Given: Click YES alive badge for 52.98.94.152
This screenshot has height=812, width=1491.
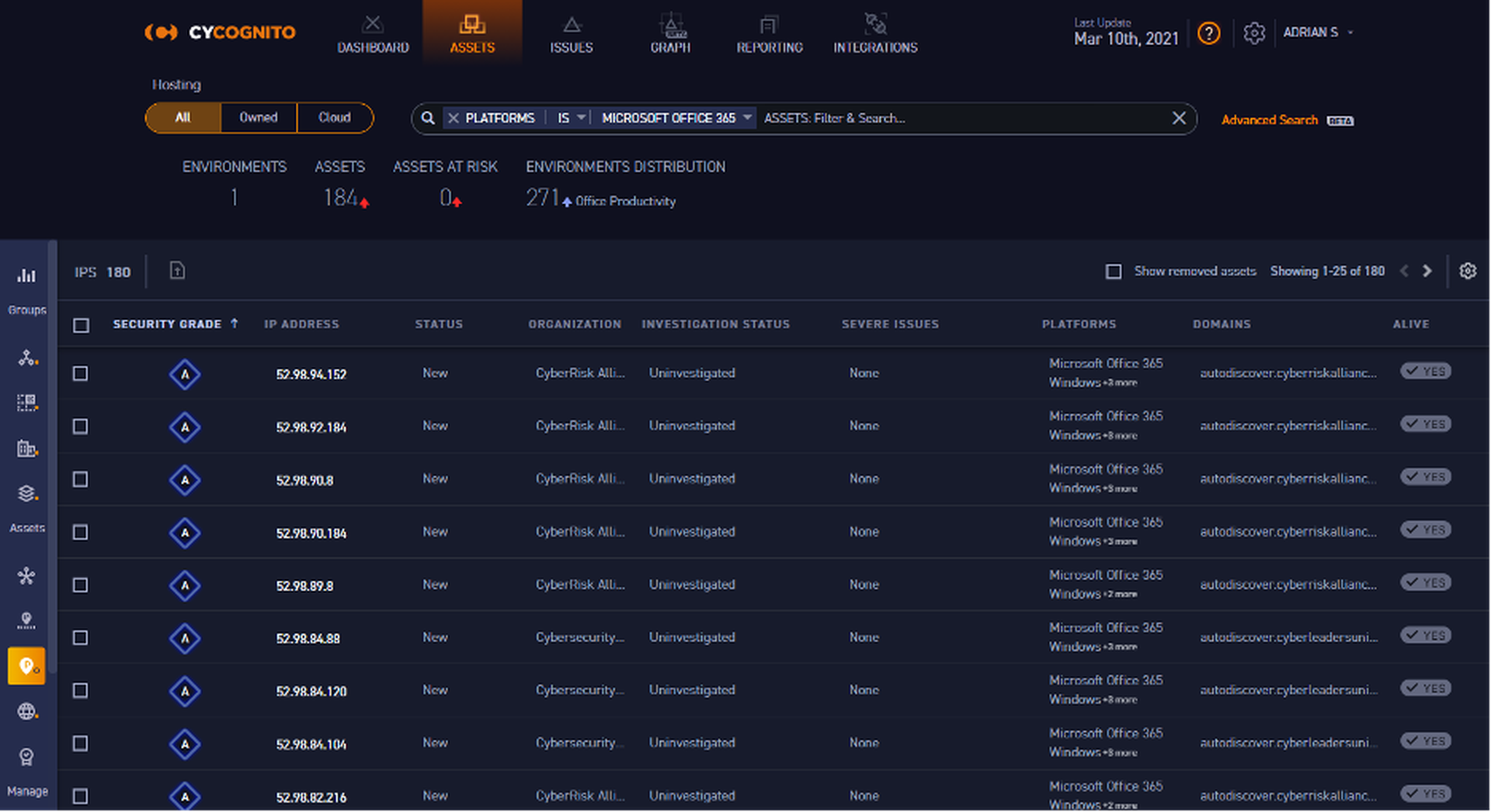Looking at the screenshot, I should tap(1426, 371).
